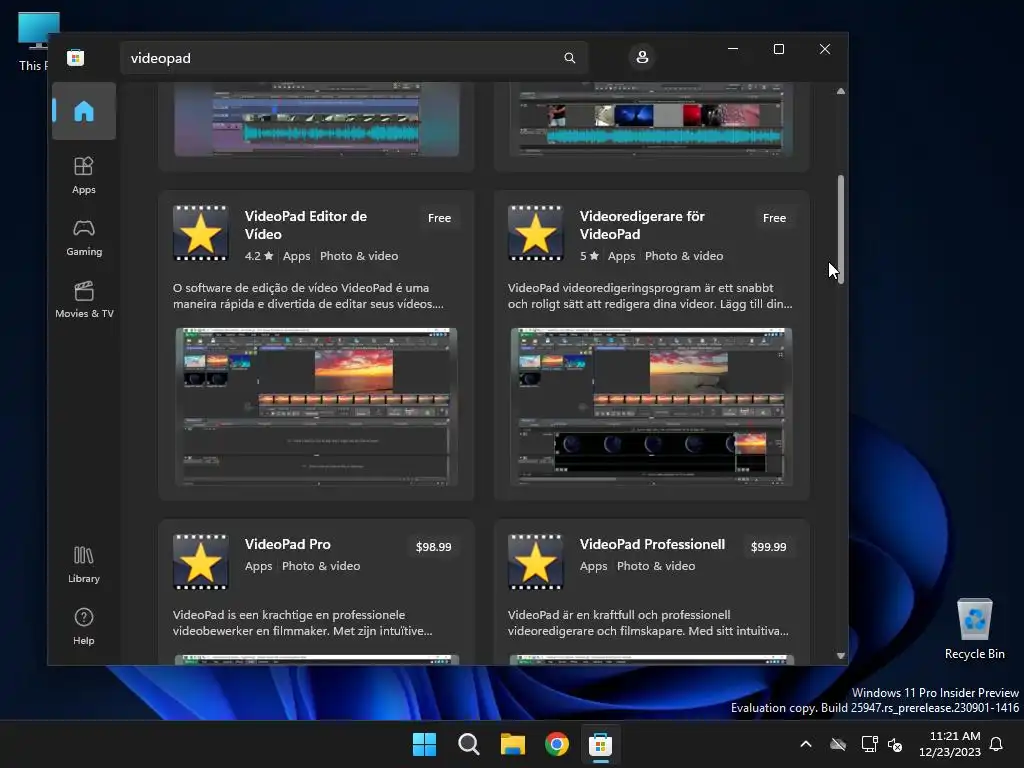Click the description under VideoPad Professionell
This screenshot has width=1024, height=768.
tap(648, 623)
